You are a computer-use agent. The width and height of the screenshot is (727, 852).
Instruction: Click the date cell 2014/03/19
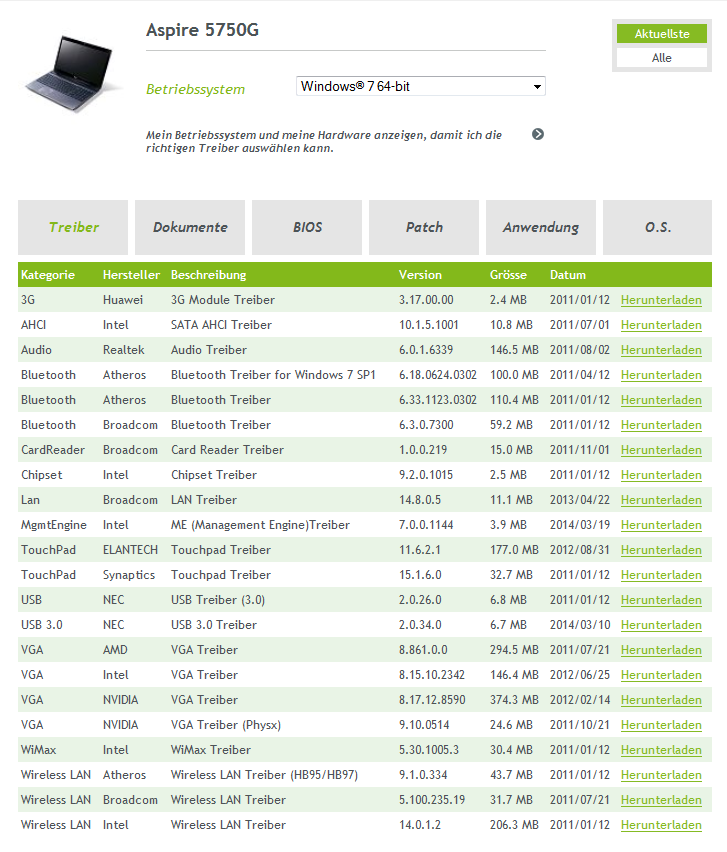(x=580, y=525)
